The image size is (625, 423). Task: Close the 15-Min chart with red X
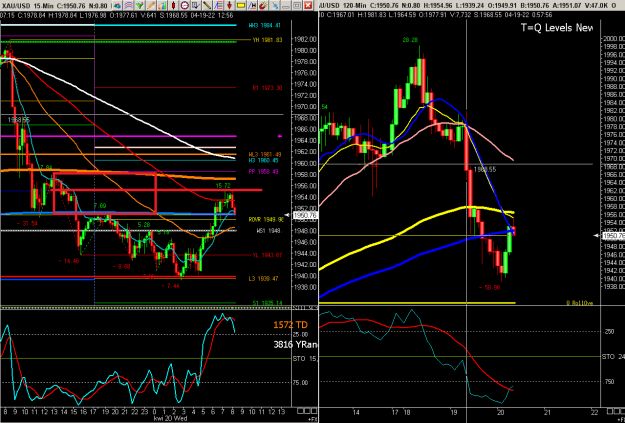(308, 6)
